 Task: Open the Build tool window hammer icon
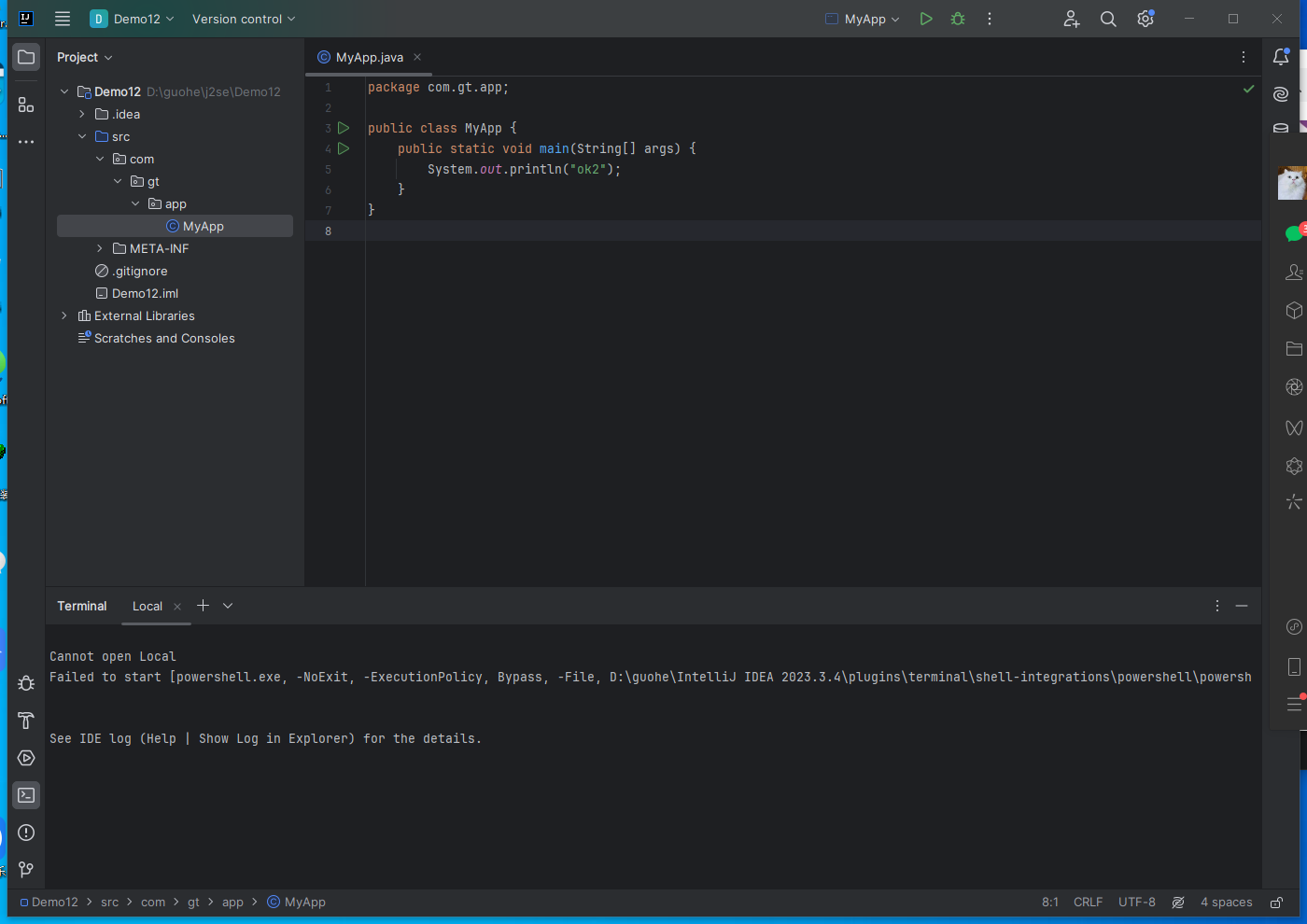(x=25, y=721)
